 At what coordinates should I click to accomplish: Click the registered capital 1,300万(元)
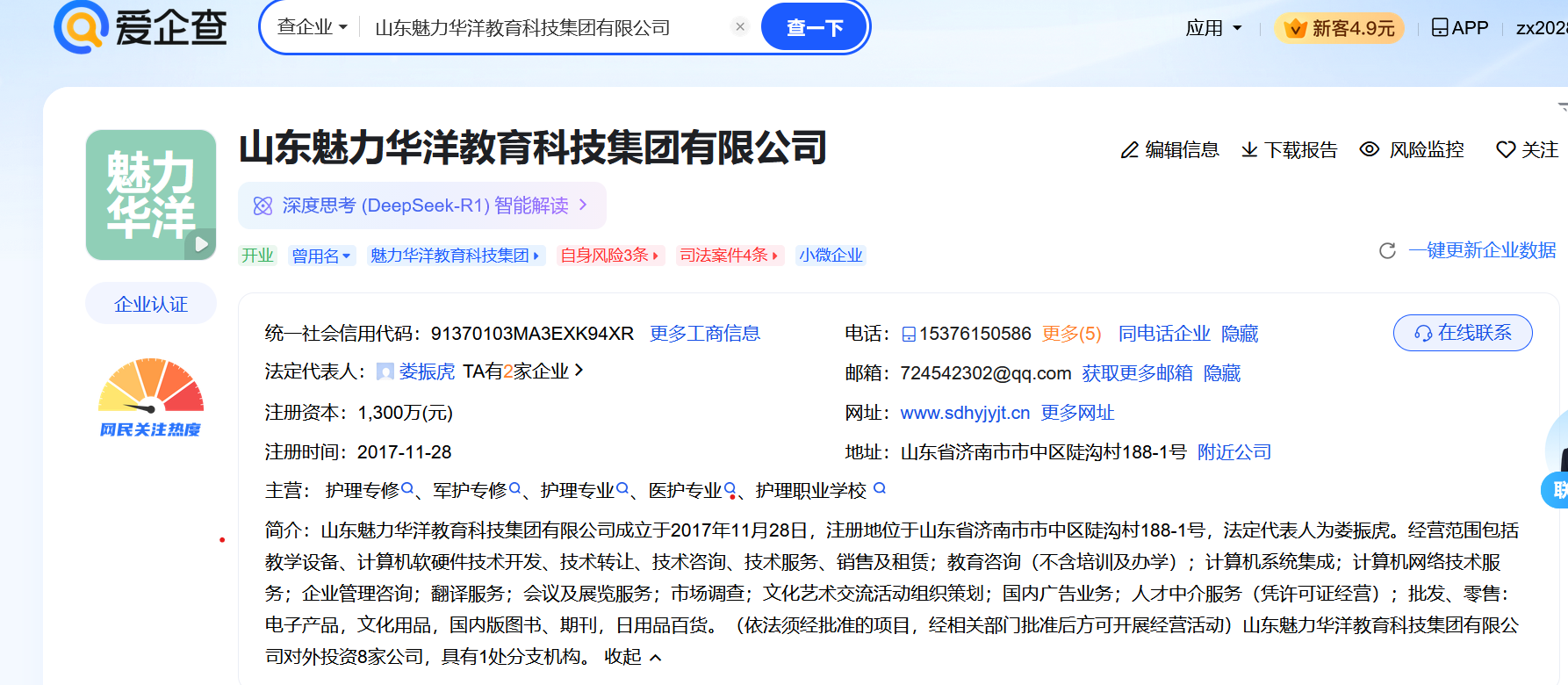(x=405, y=413)
